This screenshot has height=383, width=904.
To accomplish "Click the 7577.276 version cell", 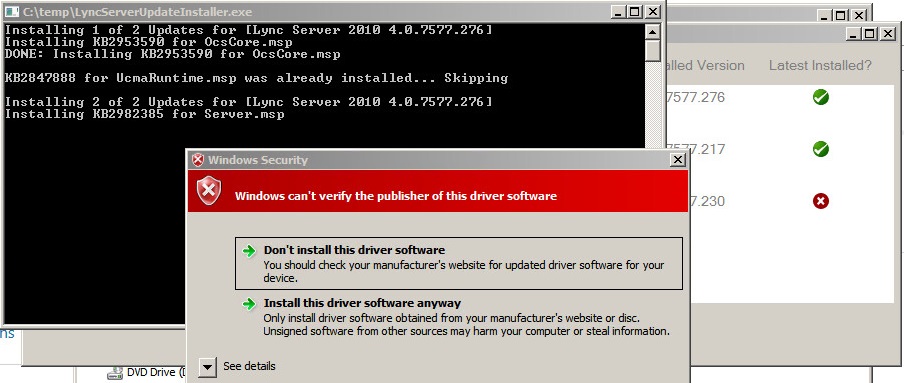I will tap(695, 97).
